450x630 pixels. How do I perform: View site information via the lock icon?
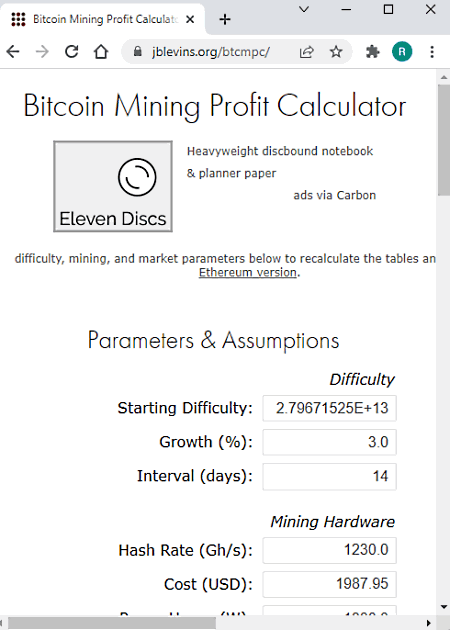pos(138,51)
